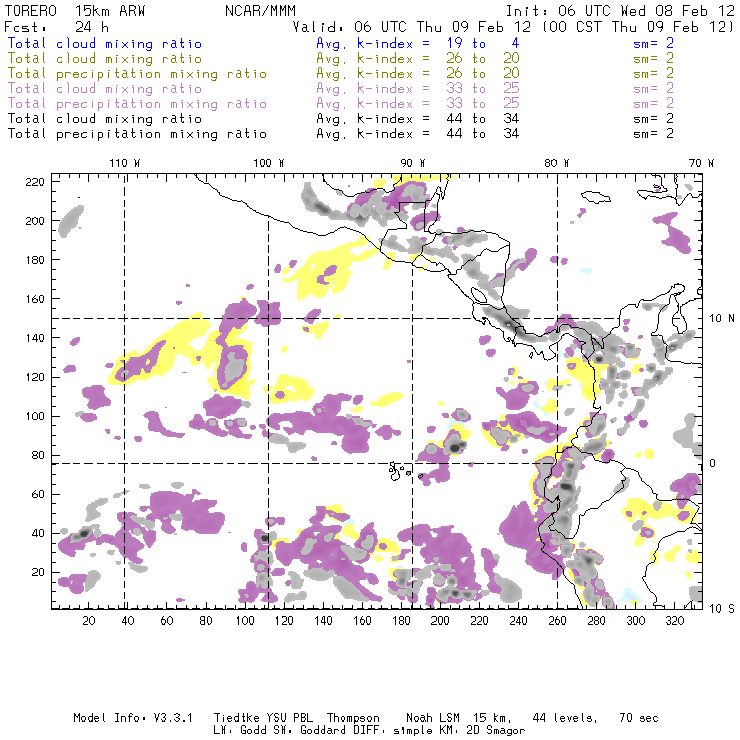Click the "Model Info: V3.3.1" footer text
The width and height of the screenshot is (740, 740).
click(x=133, y=718)
